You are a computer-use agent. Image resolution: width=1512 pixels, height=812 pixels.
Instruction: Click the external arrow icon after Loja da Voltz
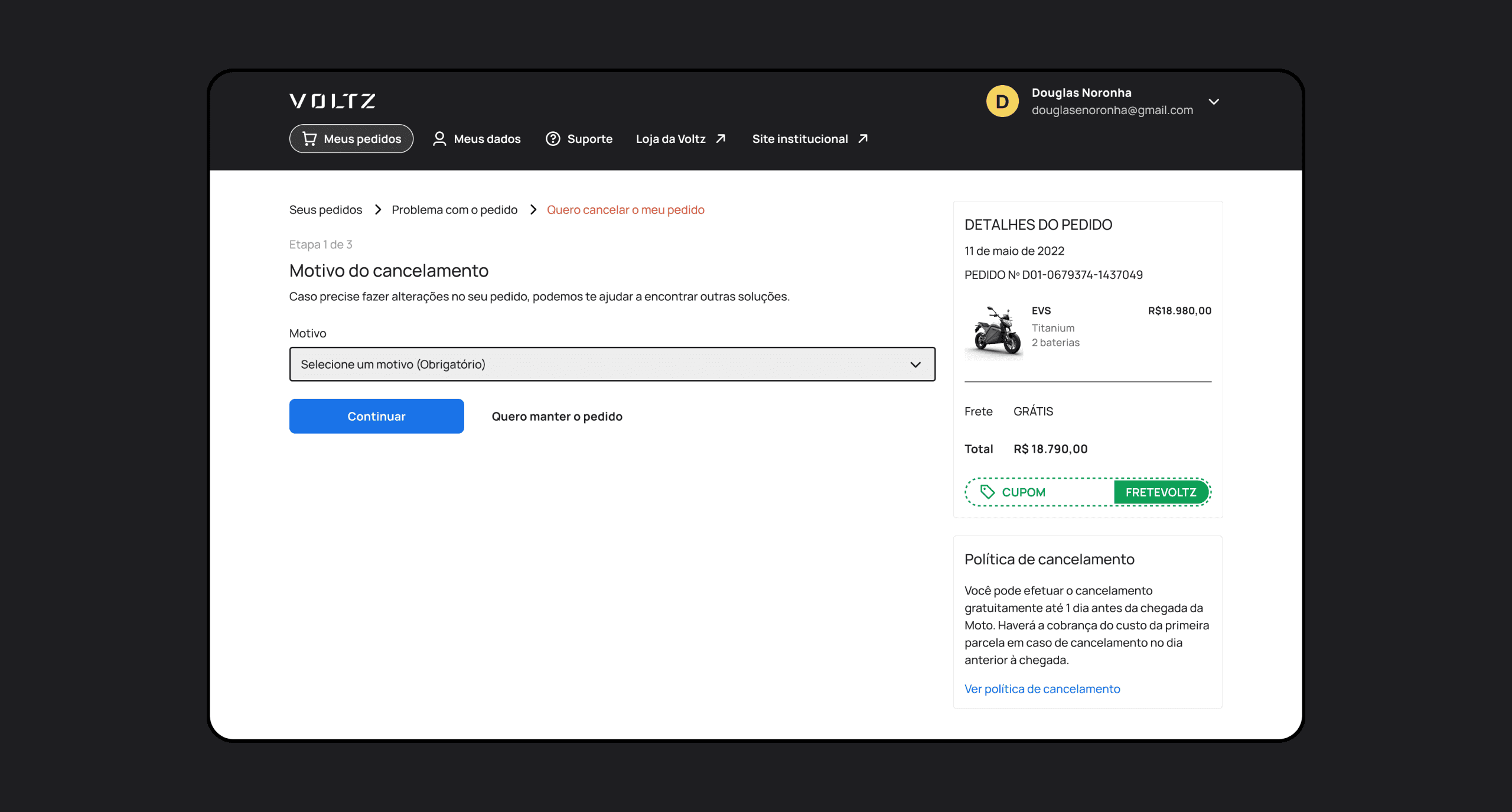[721, 138]
